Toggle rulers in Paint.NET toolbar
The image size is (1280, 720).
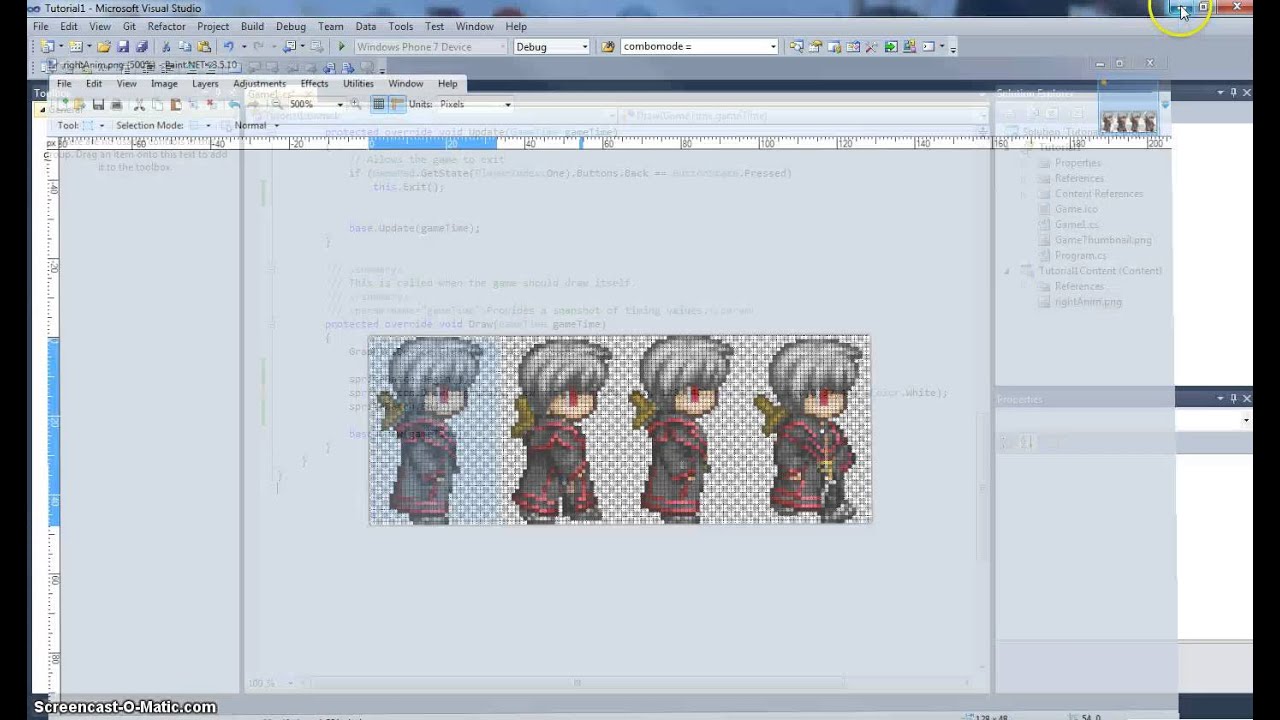pos(397,104)
